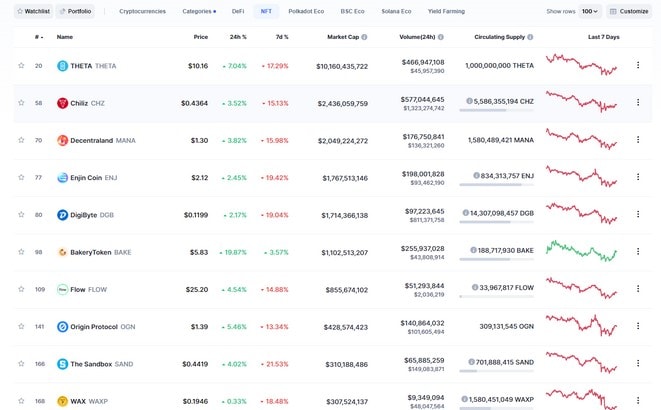The image size is (661, 410).
Task: Sort by 7d % column header
Action: point(282,37)
